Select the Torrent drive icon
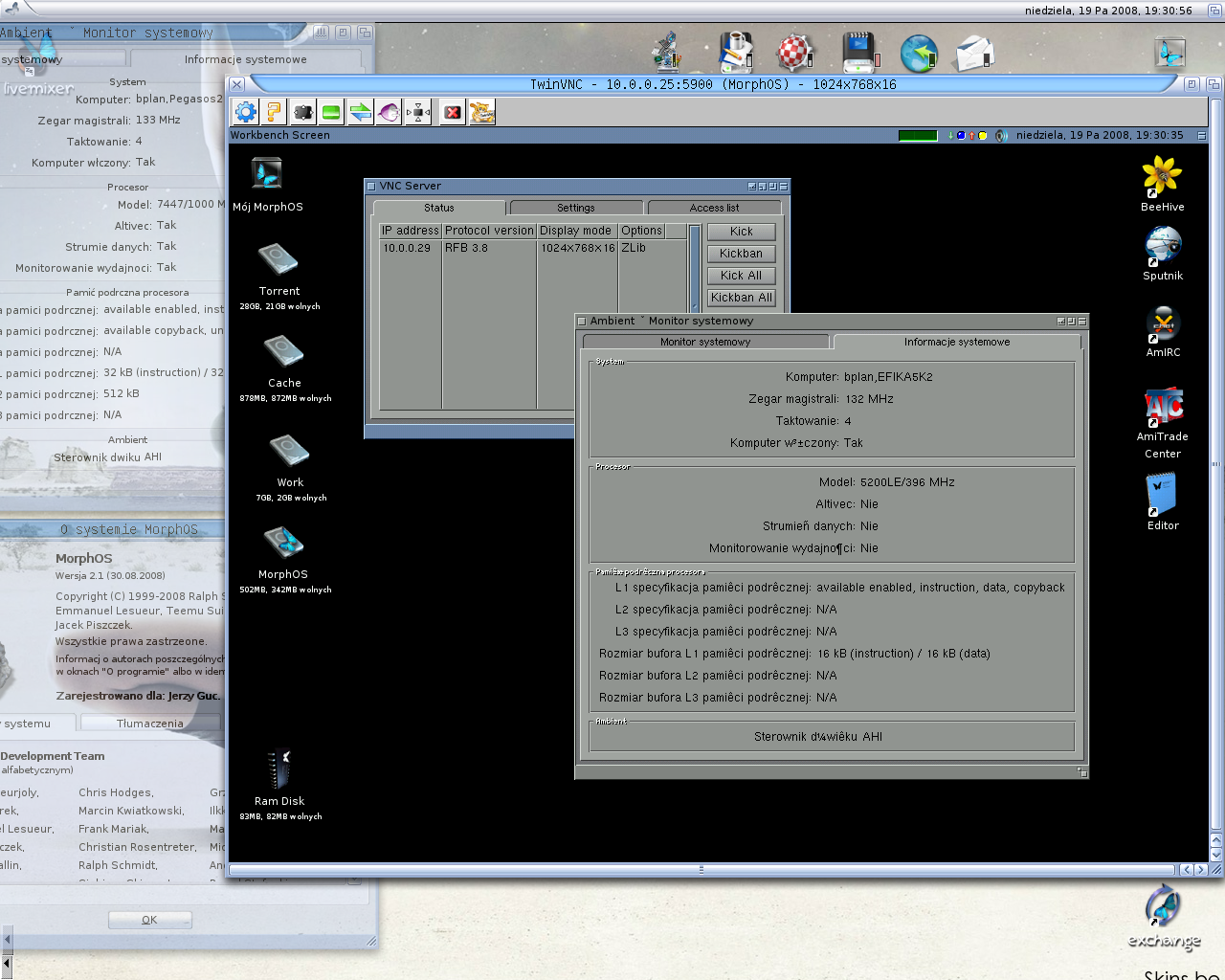This screenshot has width=1225, height=980. pyautogui.click(x=278, y=258)
